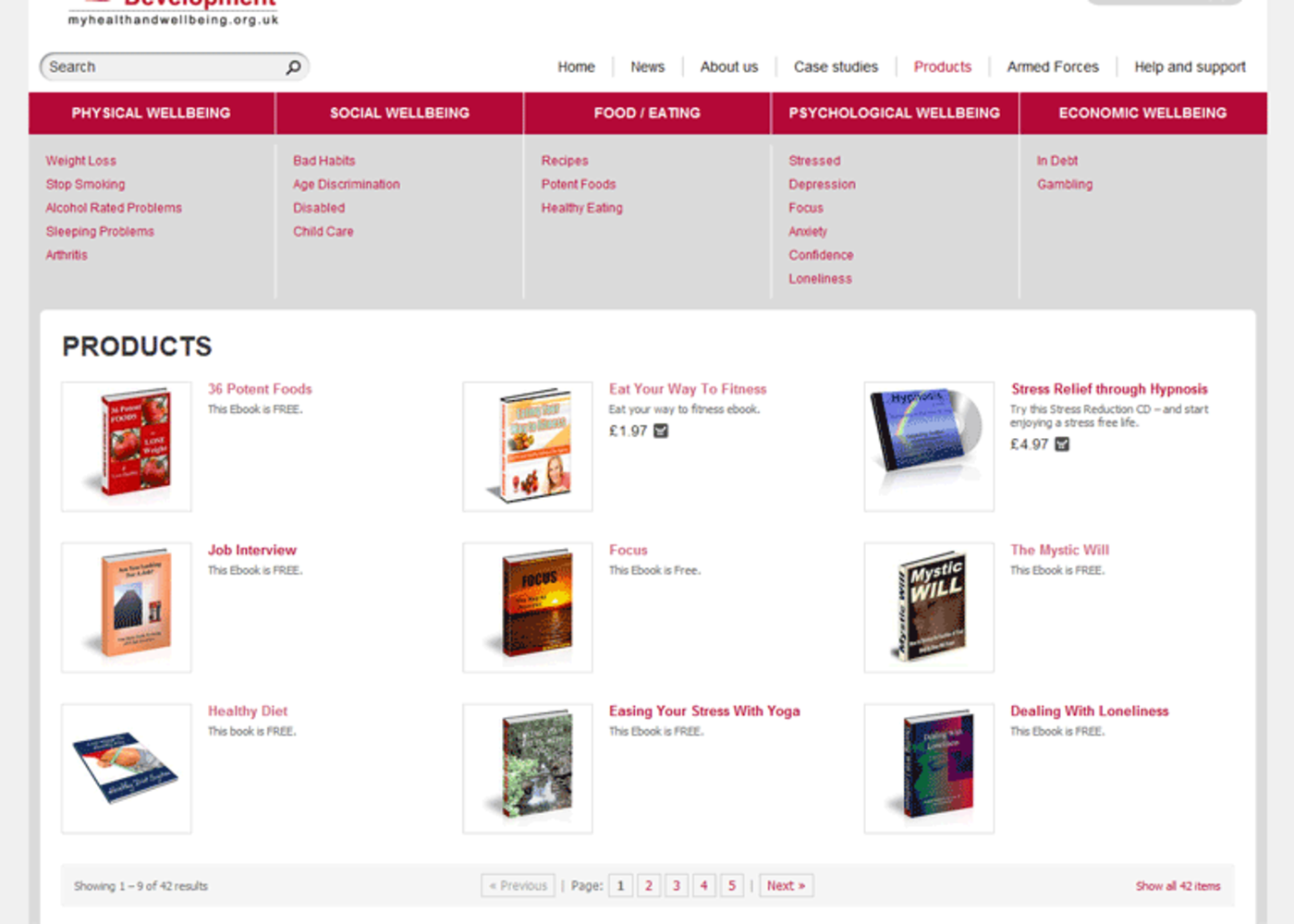The image size is (1294, 924).
Task: Click the Next page button
Action: point(786,885)
